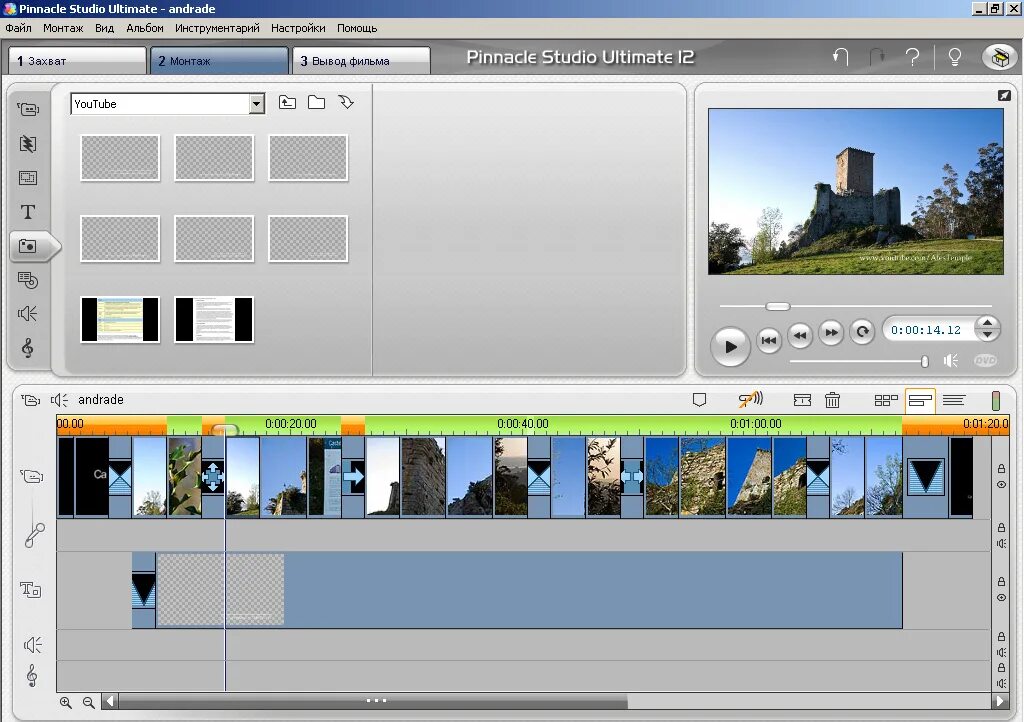Open the Альбом menu
This screenshot has height=722, width=1024.
[x=145, y=28]
